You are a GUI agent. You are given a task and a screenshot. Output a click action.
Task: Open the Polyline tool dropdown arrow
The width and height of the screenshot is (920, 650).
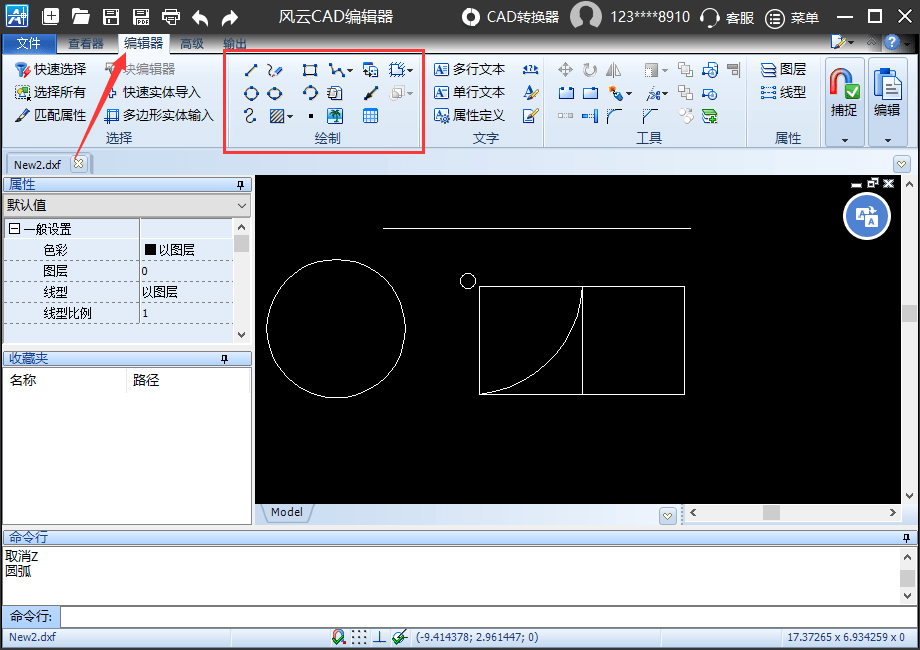350,71
